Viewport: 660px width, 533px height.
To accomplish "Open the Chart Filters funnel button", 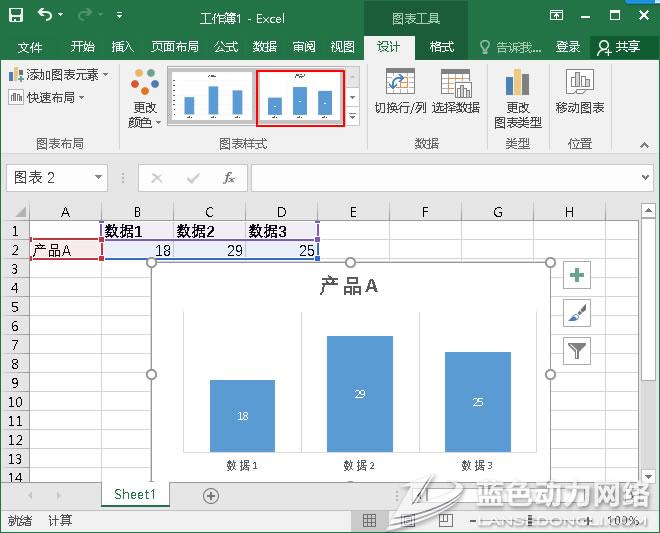I will pyautogui.click(x=578, y=350).
